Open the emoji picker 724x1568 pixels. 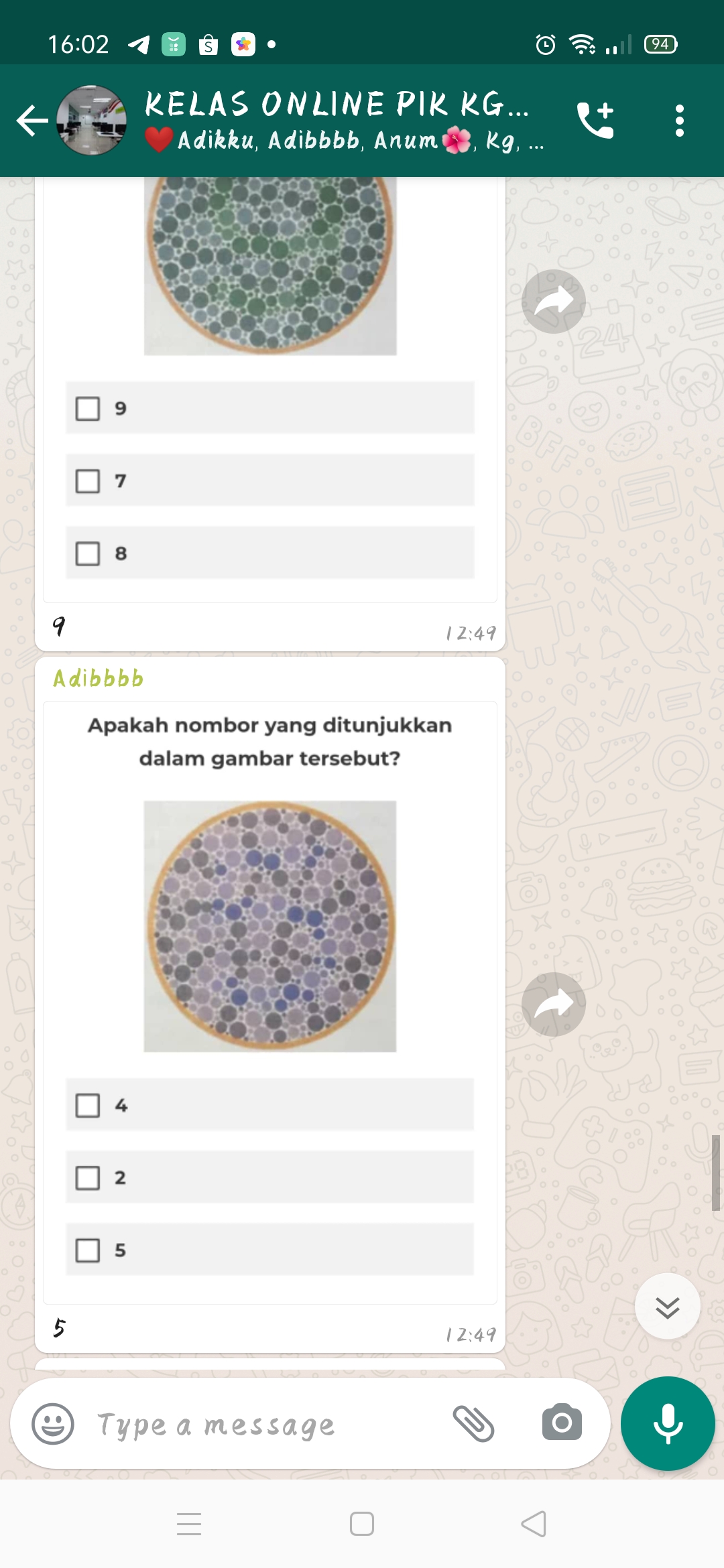coord(53,1423)
